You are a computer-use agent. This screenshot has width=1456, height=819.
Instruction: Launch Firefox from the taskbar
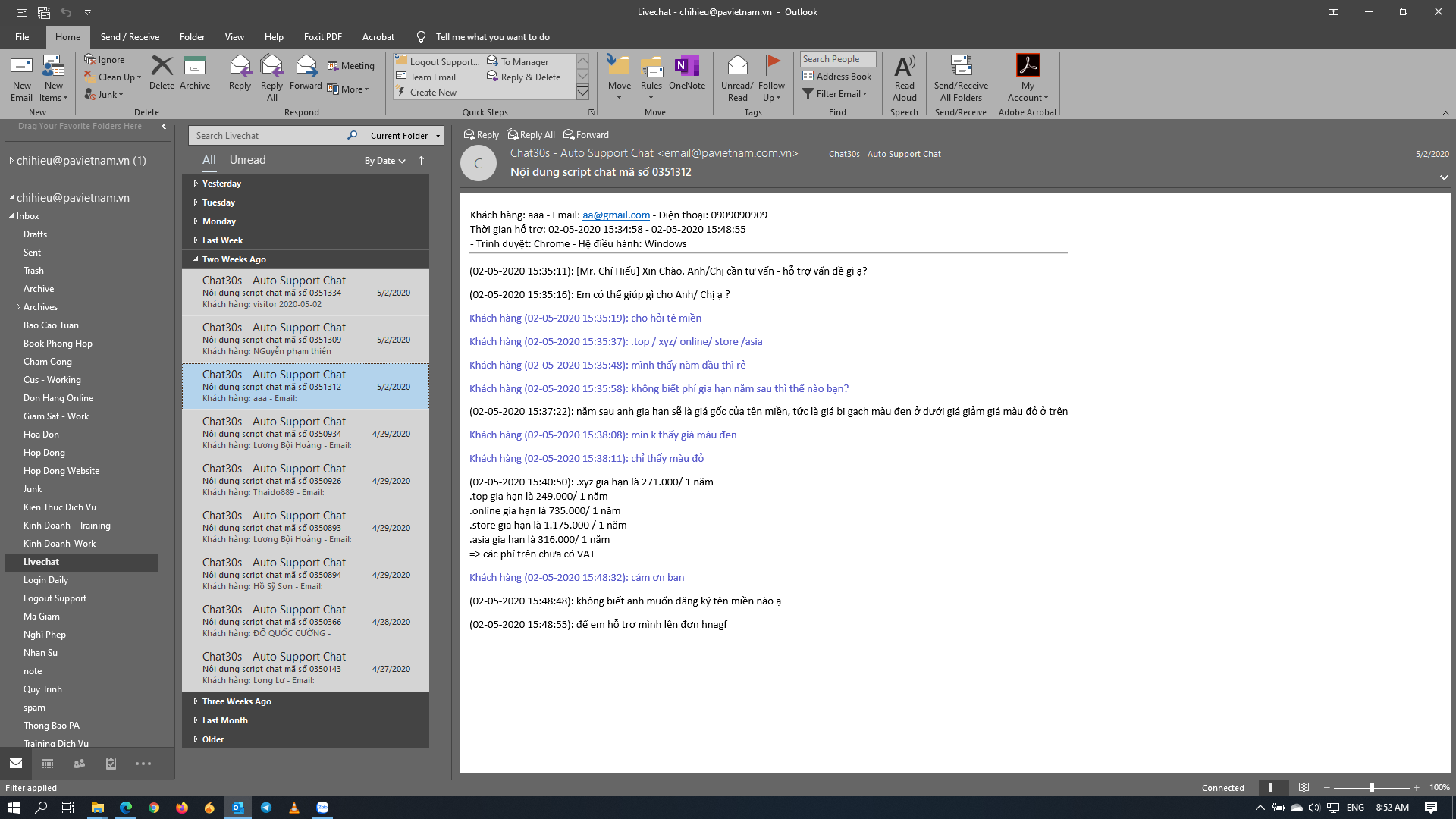click(x=182, y=808)
